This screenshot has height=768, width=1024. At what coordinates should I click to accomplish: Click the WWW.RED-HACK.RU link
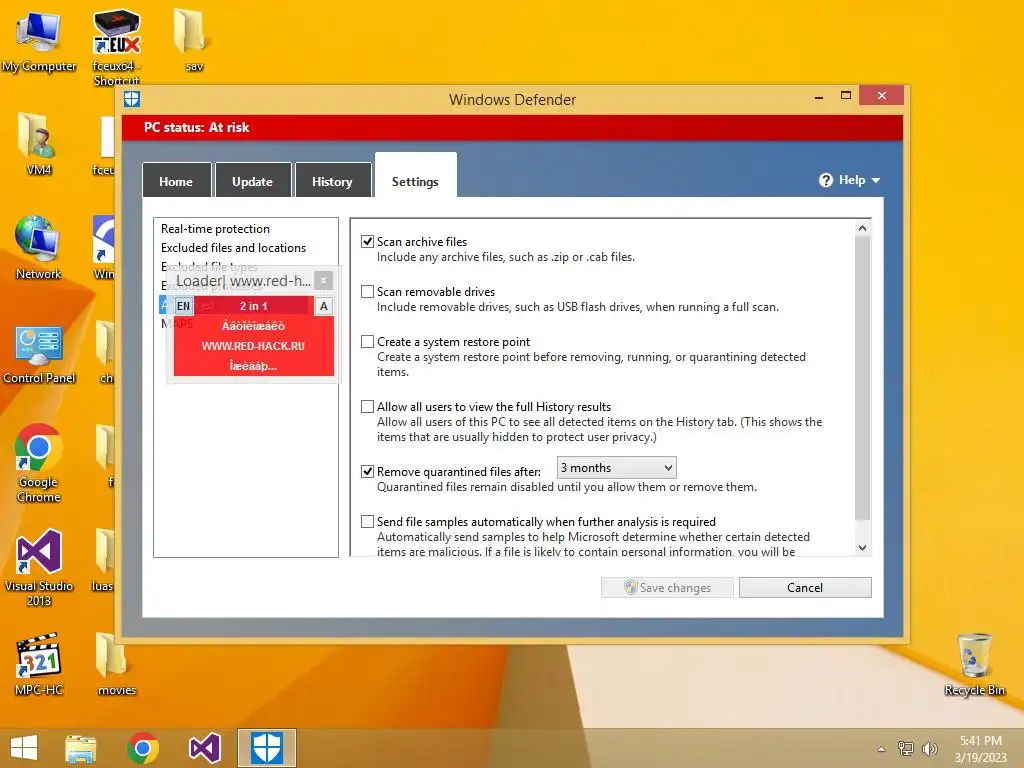[x=253, y=346]
